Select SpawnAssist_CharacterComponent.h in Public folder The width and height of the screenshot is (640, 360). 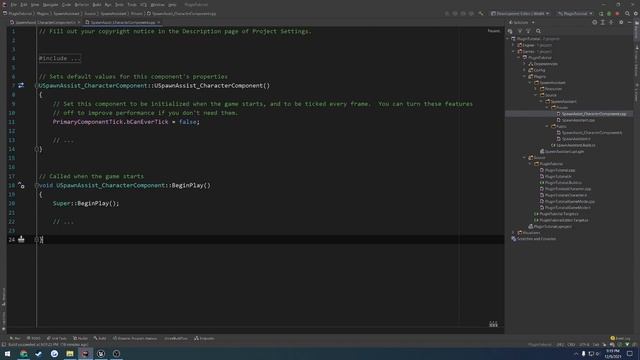(x=589, y=133)
